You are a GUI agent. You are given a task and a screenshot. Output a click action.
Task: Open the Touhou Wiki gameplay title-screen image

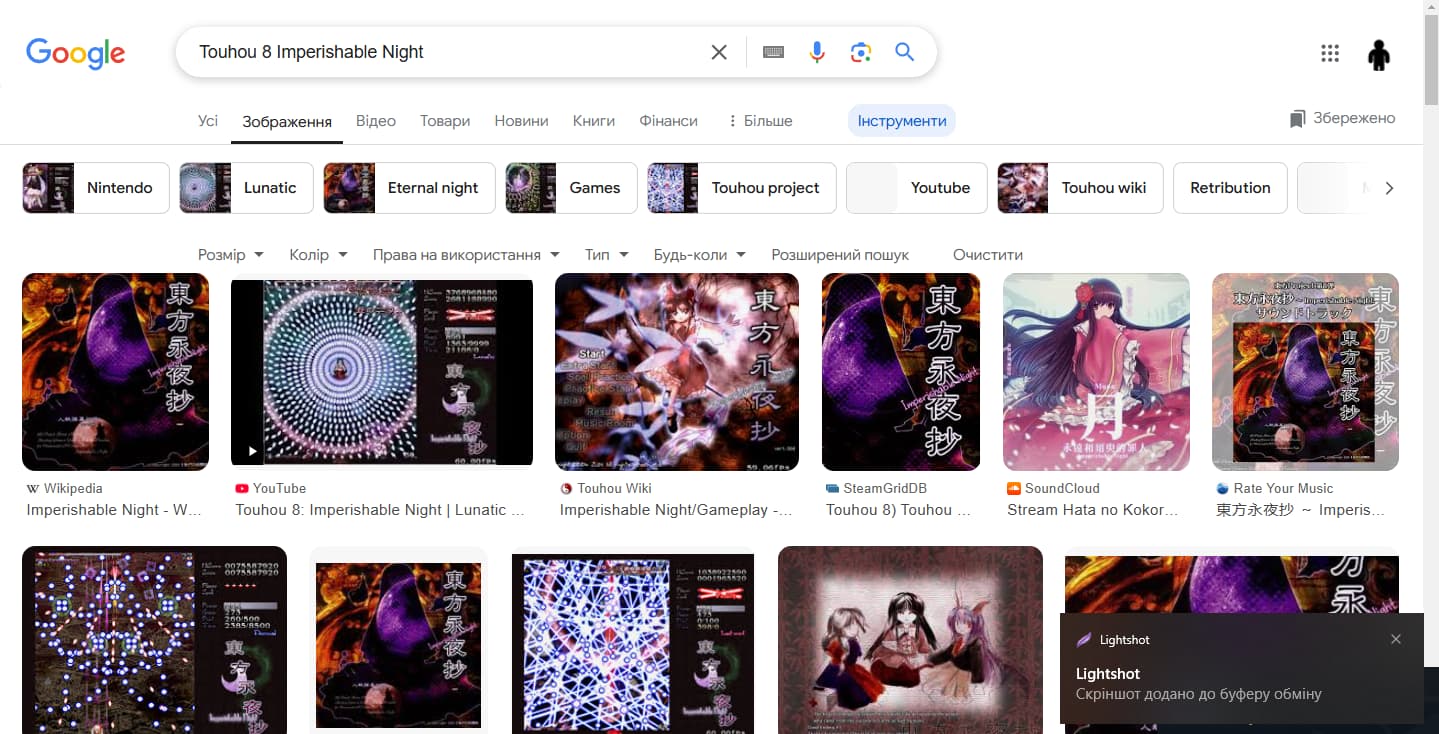click(677, 372)
